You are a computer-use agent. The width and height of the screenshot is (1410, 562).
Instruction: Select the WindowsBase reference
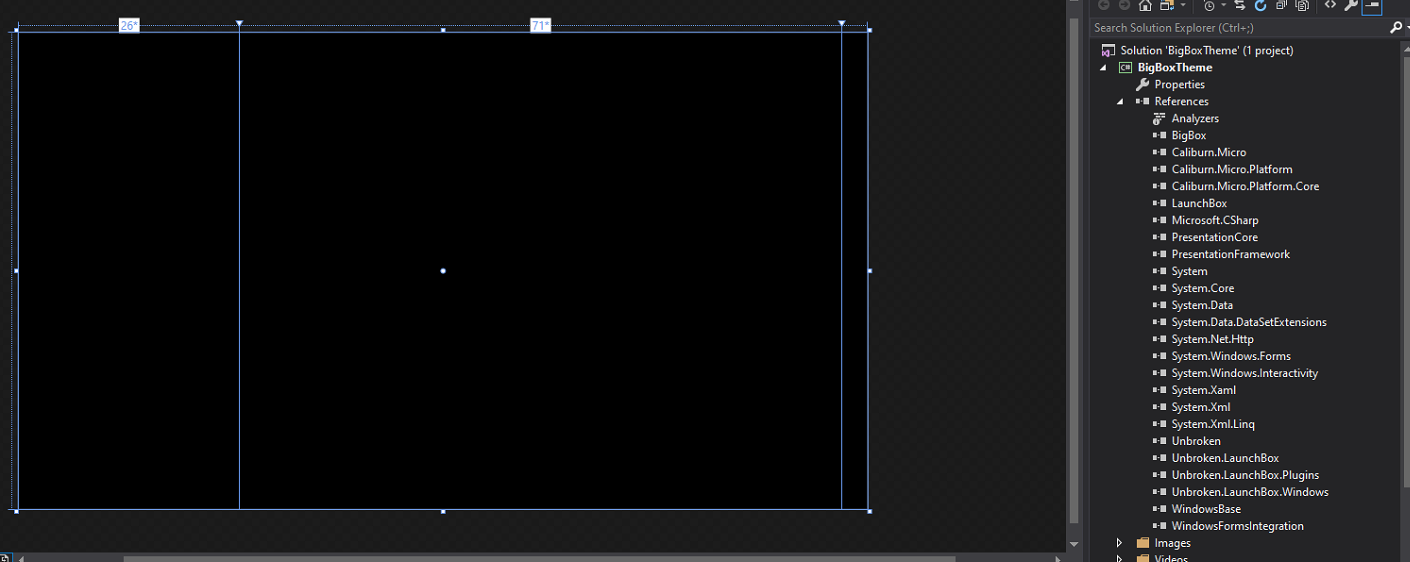point(1206,510)
